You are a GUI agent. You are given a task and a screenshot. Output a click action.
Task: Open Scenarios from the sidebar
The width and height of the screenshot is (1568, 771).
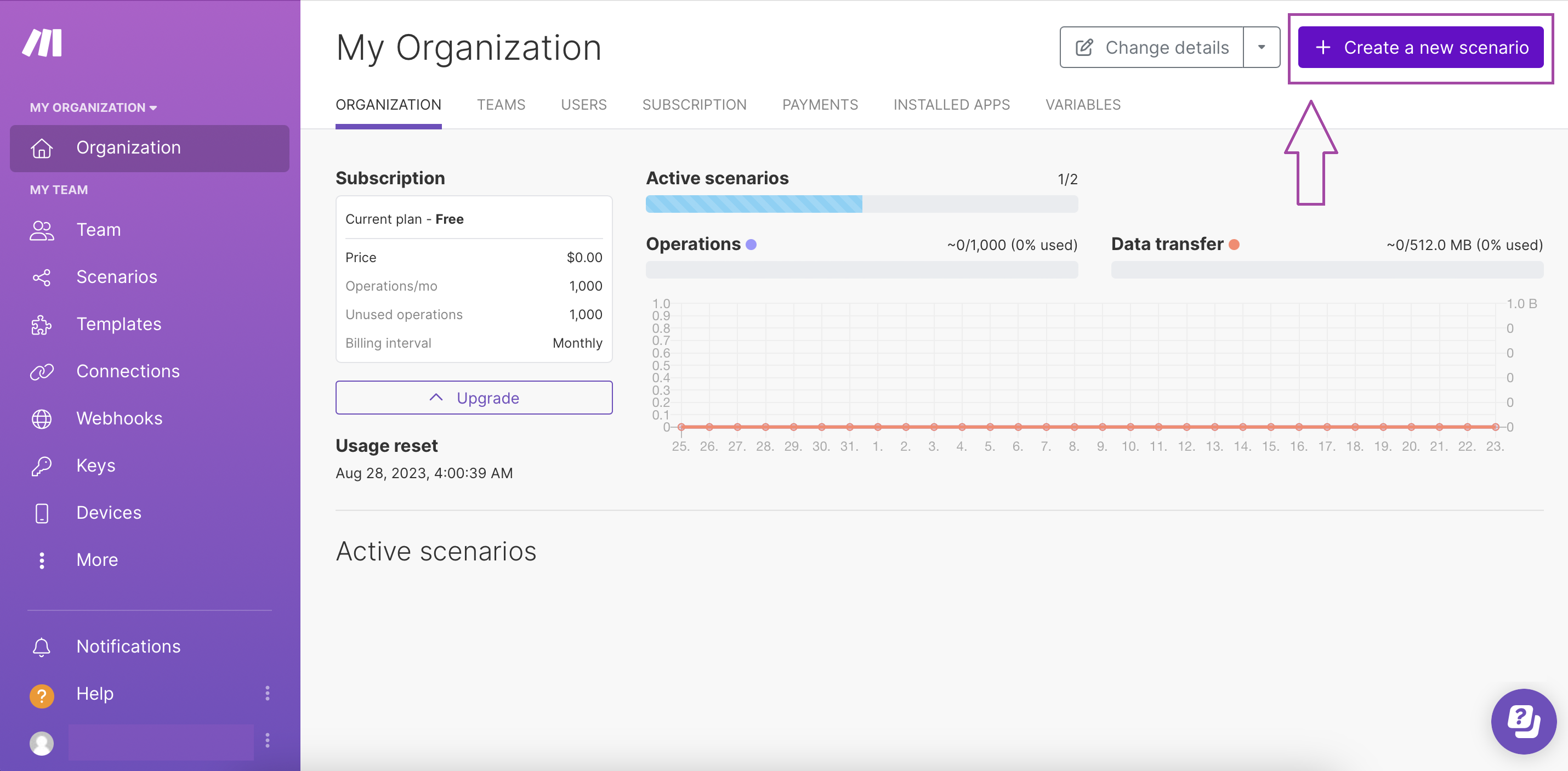coord(116,277)
